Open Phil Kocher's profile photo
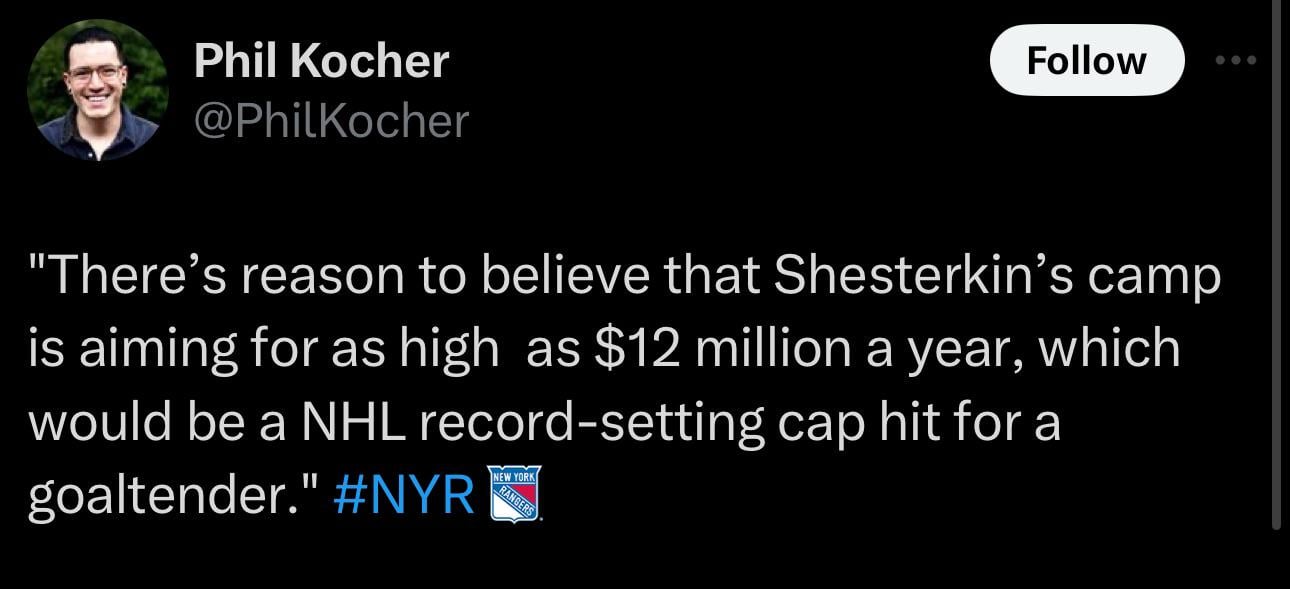Viewport: 1290px width, 589px height. pyautogui.click(x=97, y=90)
